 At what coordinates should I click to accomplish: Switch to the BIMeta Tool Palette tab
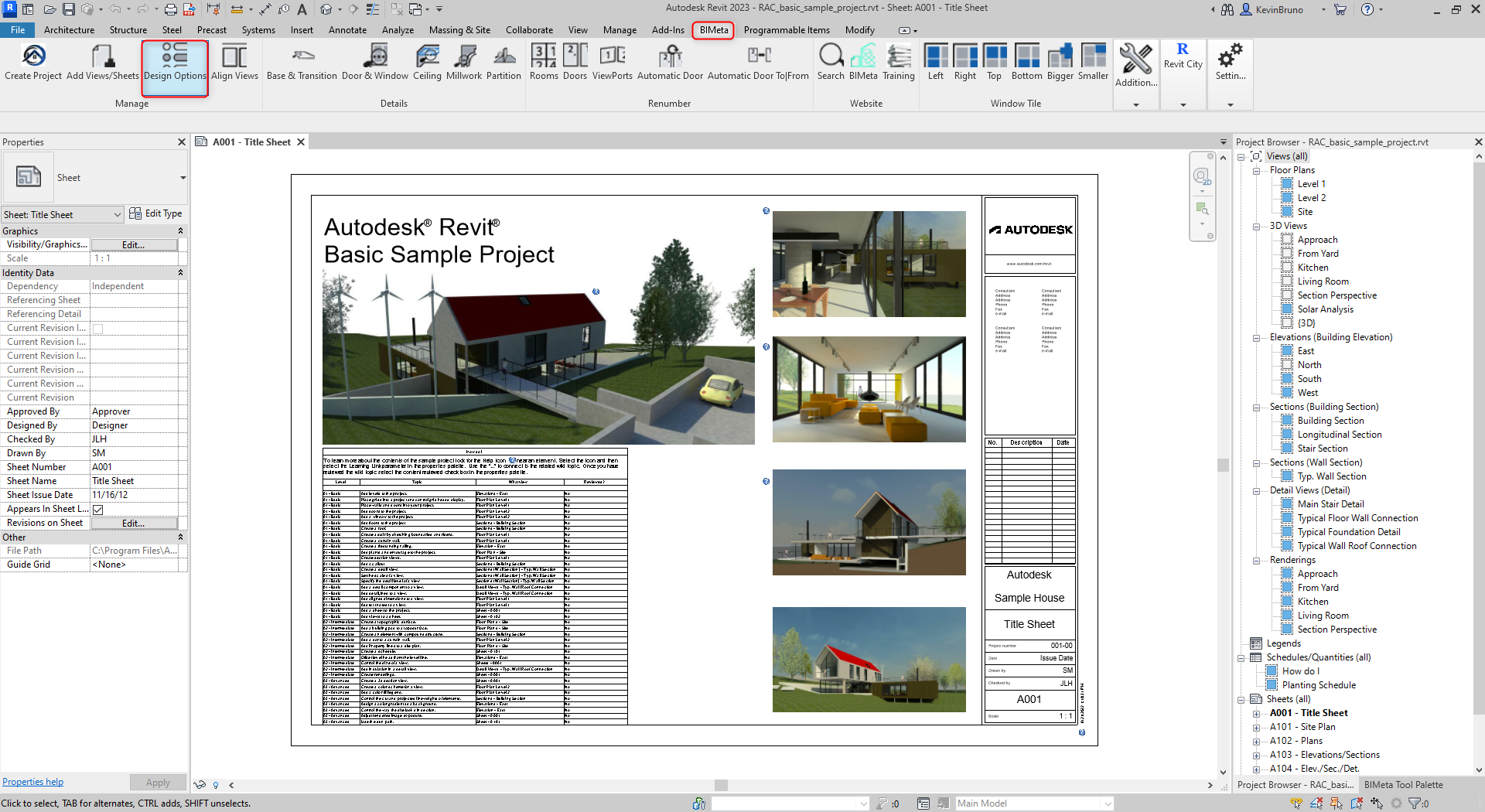1403,785
